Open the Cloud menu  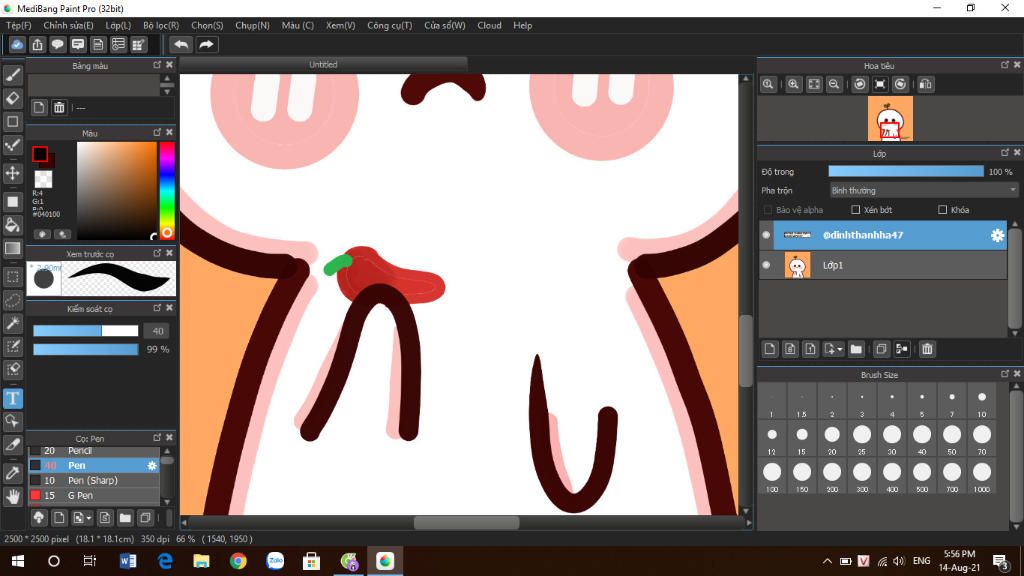(x=489, y=25)
